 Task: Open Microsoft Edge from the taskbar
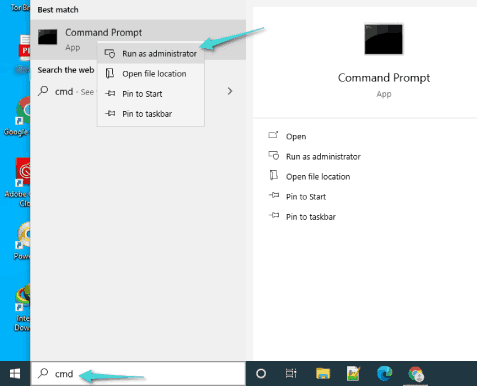[x=384, y=374]
